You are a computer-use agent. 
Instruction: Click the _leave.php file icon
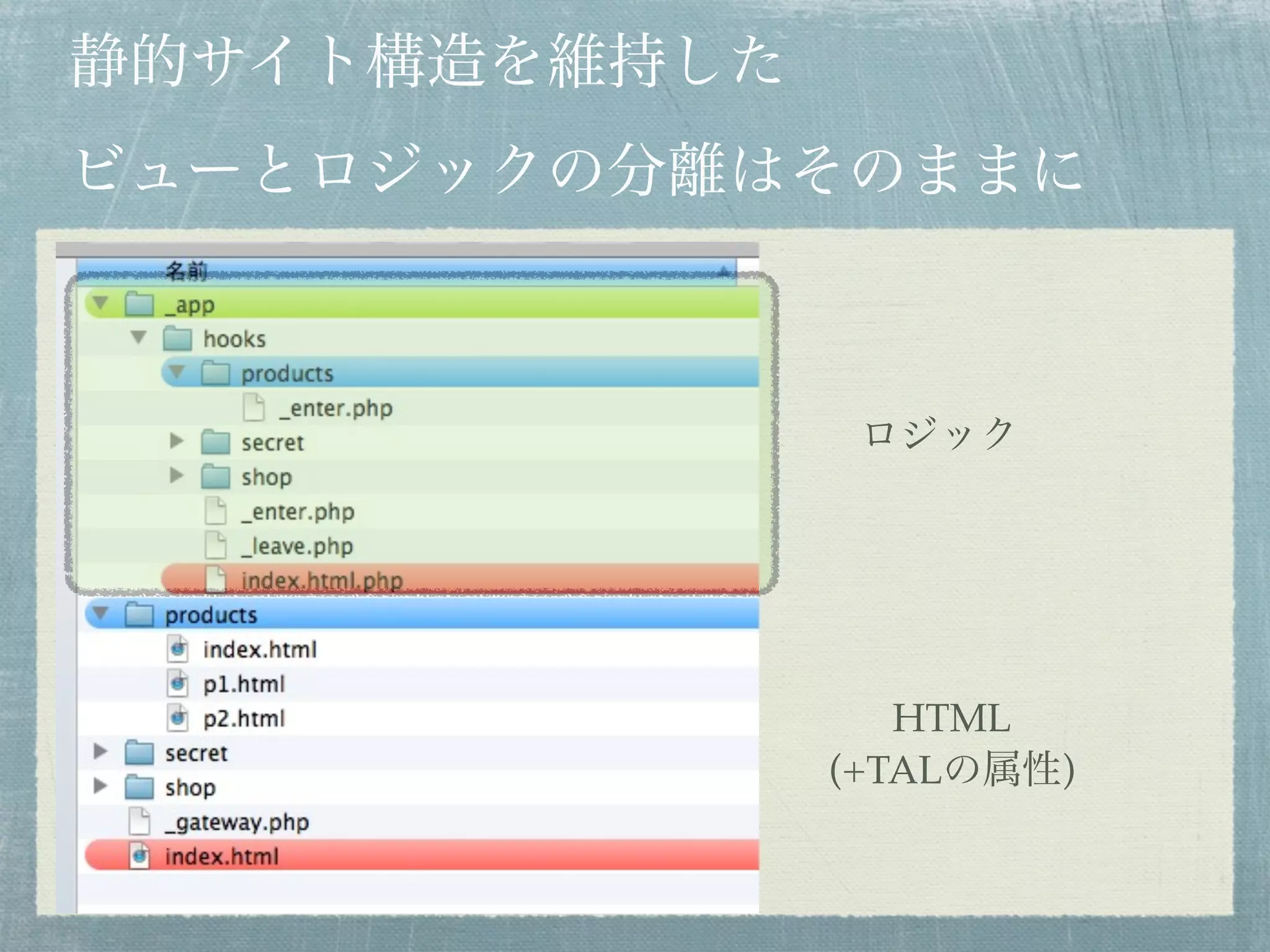pyautogui.click(x=216, y=546)
